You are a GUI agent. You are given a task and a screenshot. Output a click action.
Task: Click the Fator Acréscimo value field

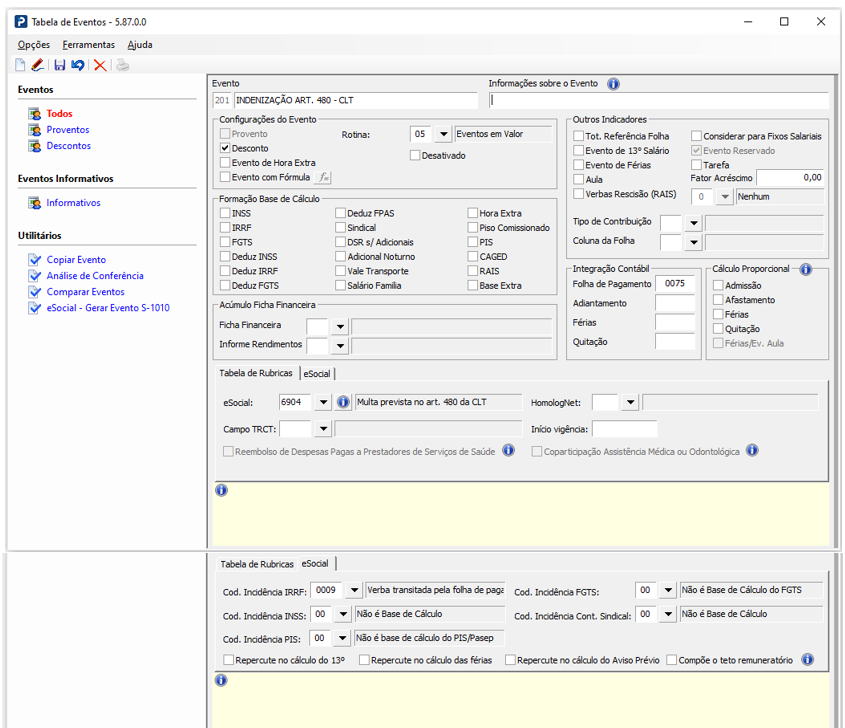click(790, 177)
